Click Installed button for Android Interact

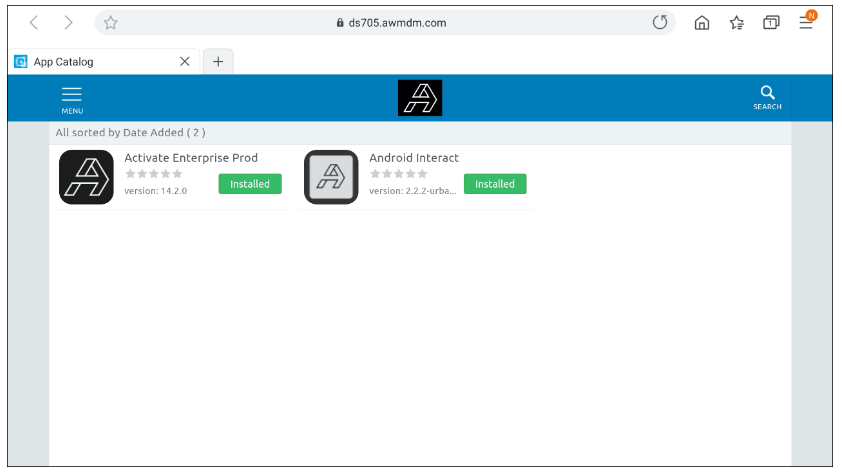click(x=495, y=184)
